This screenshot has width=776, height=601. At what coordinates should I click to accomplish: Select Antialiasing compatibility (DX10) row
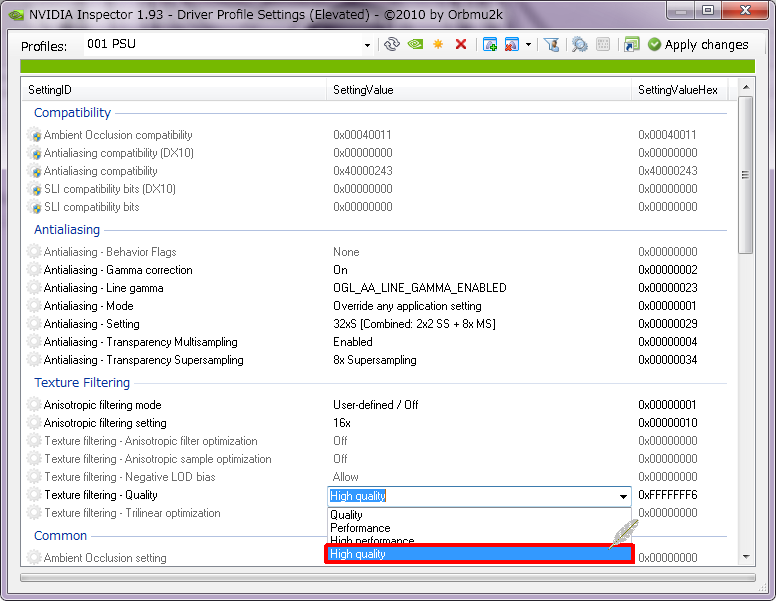tap(376, 153)
